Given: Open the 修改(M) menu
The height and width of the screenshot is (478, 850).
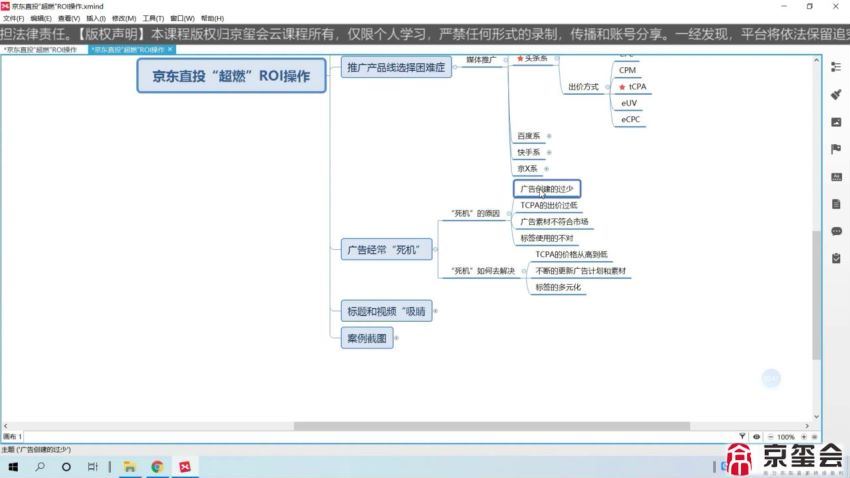Looking at the screenshot, I should [x=124, y=18].
